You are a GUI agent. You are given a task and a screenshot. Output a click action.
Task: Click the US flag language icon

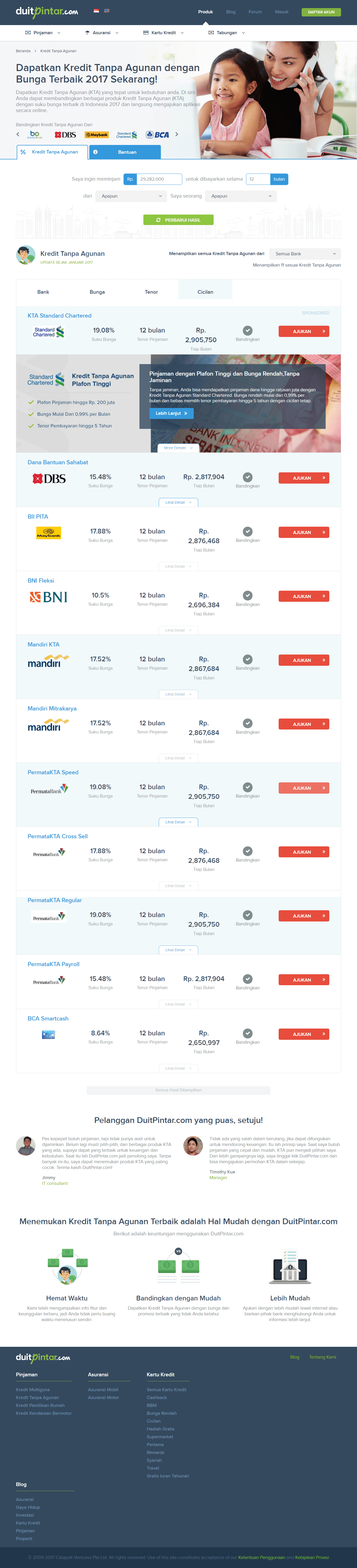click(x=107, y=11)
